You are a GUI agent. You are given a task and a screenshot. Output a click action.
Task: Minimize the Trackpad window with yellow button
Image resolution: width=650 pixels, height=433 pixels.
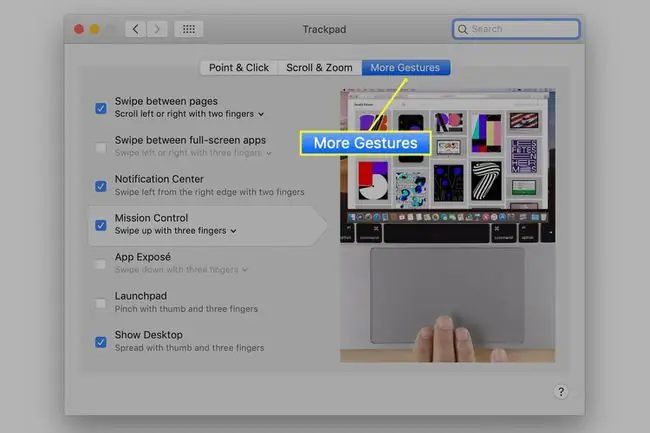(95, 29)
